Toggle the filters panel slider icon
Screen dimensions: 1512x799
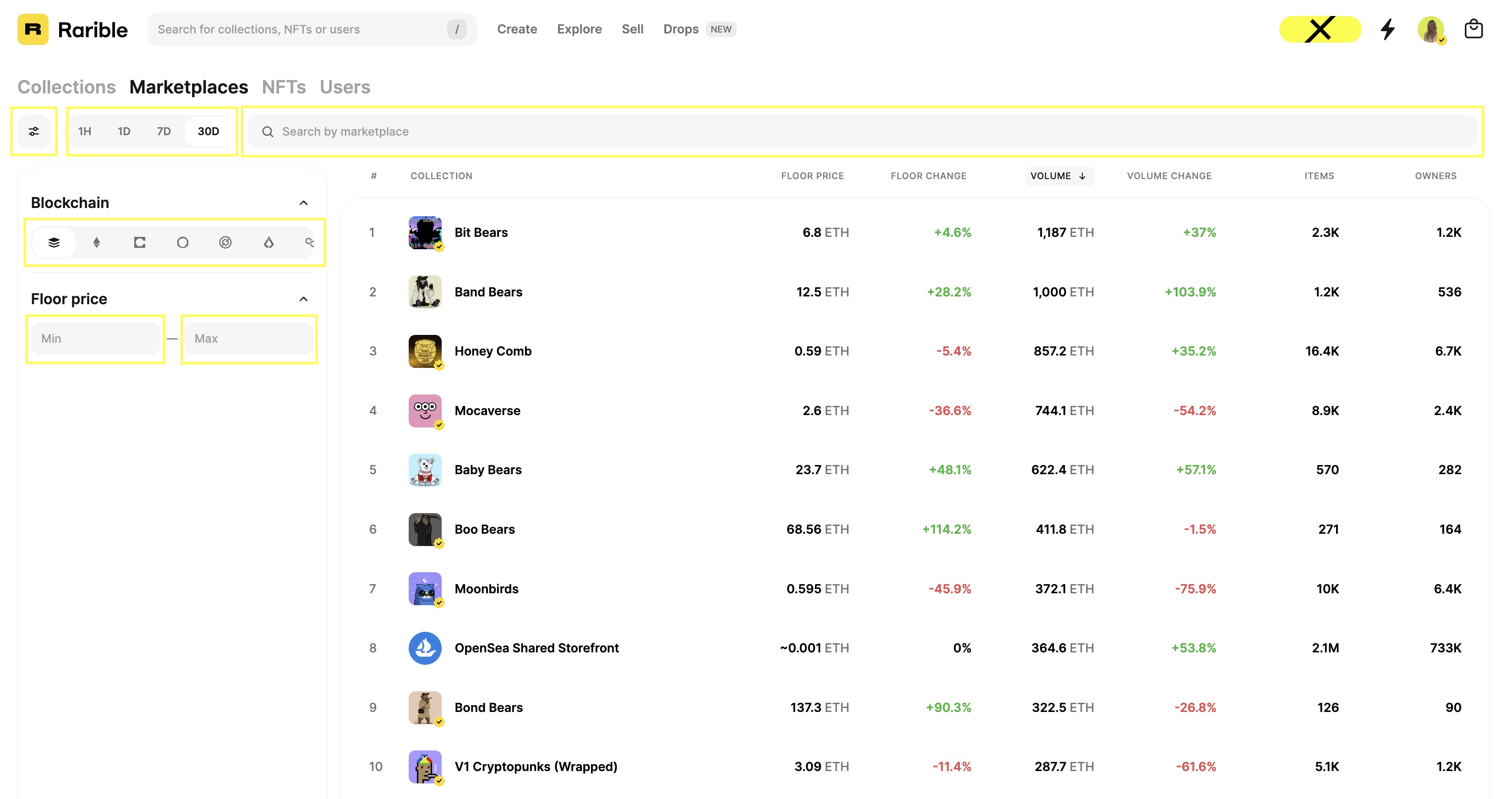(34, 131)
